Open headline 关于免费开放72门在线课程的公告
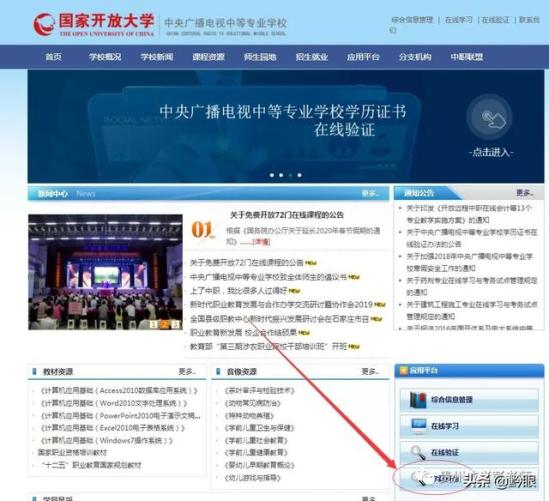Image resolution: width=549 pixels, height=501 pixels. (x=286, y=215)
